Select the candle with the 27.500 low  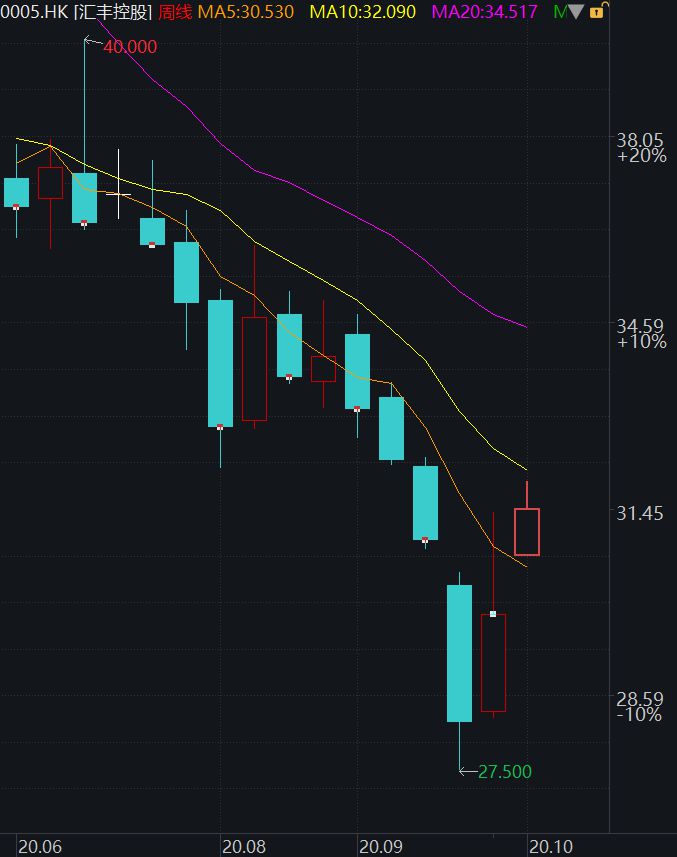point(460,653)
